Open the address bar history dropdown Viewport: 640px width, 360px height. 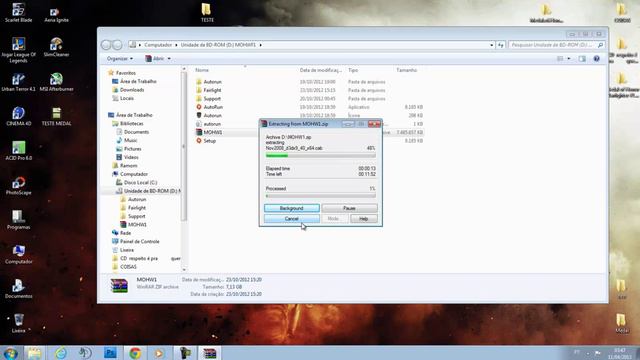point(491,45)
